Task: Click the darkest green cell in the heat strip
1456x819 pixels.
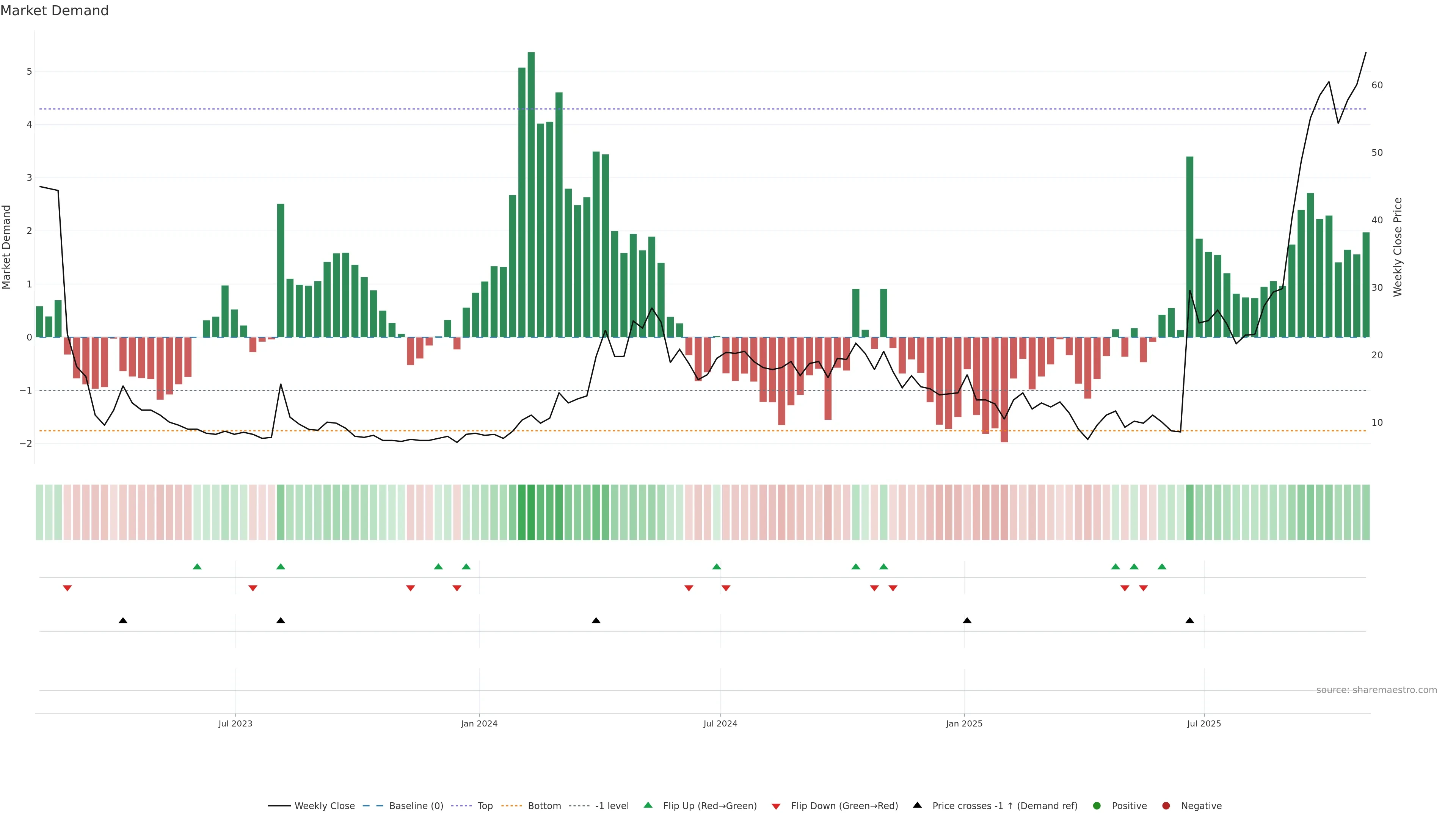Action: 531,512
